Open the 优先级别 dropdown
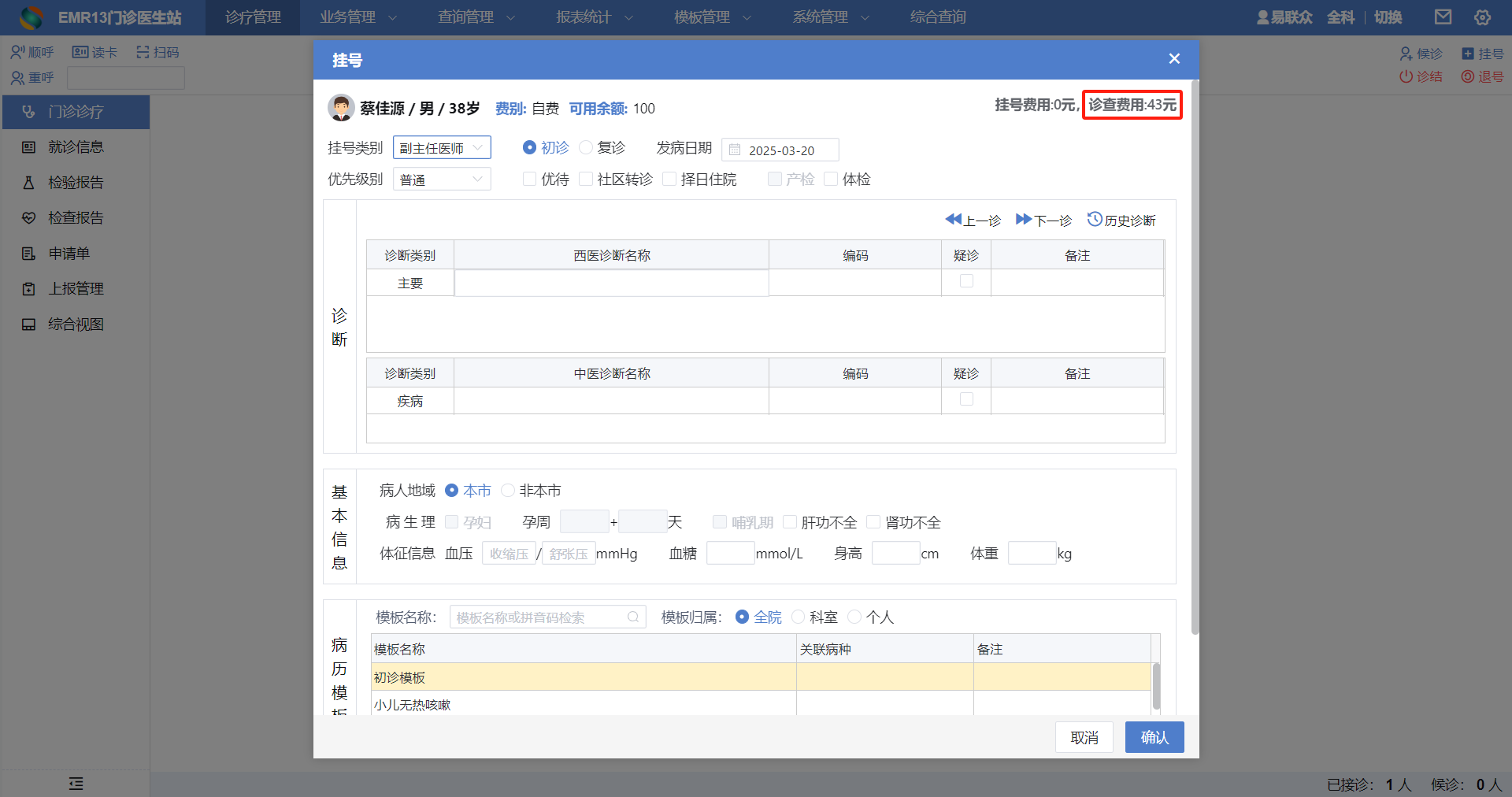The image size is (1512, 797). coord(442,180)
